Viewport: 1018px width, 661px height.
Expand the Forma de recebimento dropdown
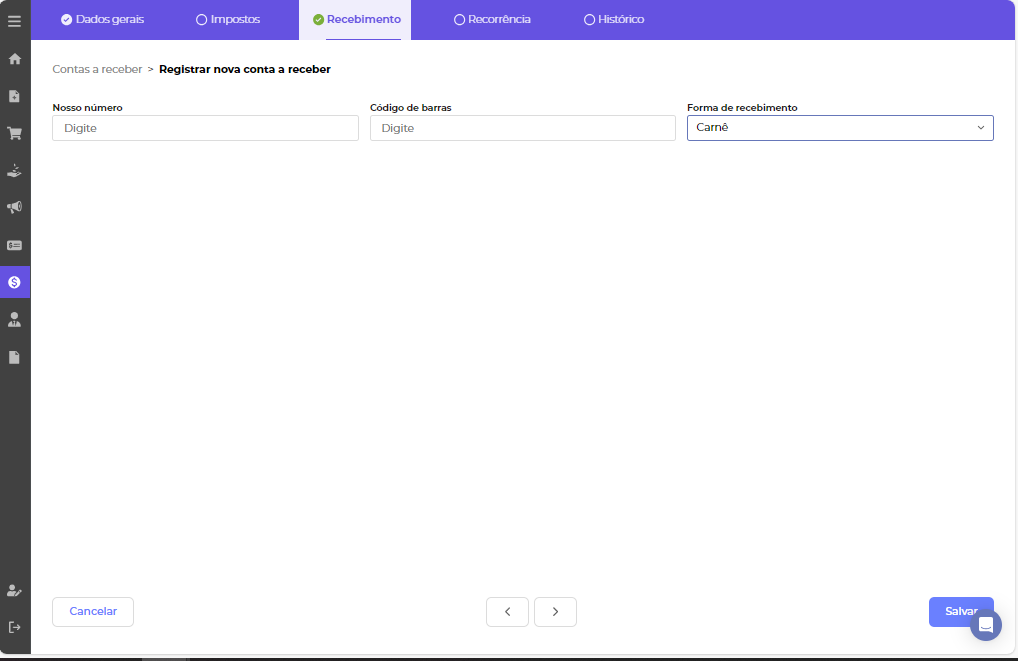[x=840, y=128]
